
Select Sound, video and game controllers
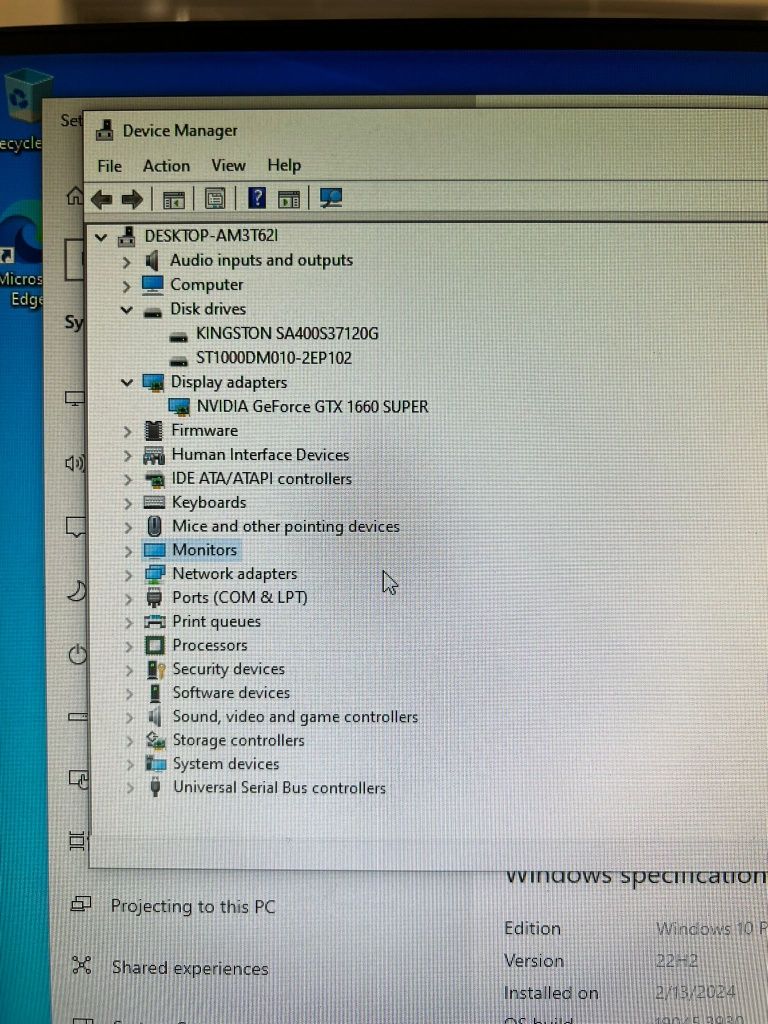coord(295,716)
